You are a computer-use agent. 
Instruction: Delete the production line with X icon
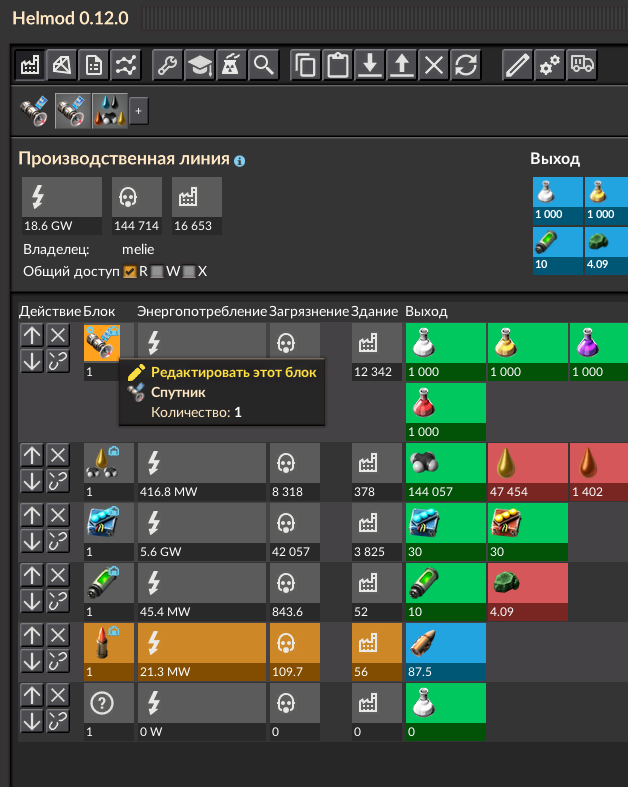tap(434, 65)
